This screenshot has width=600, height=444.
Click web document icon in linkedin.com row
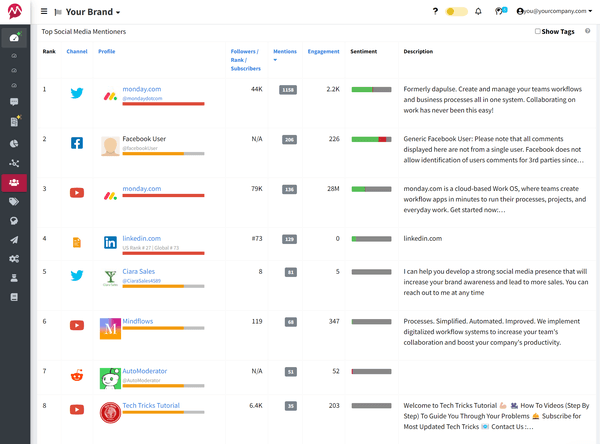tap(77, 242)
